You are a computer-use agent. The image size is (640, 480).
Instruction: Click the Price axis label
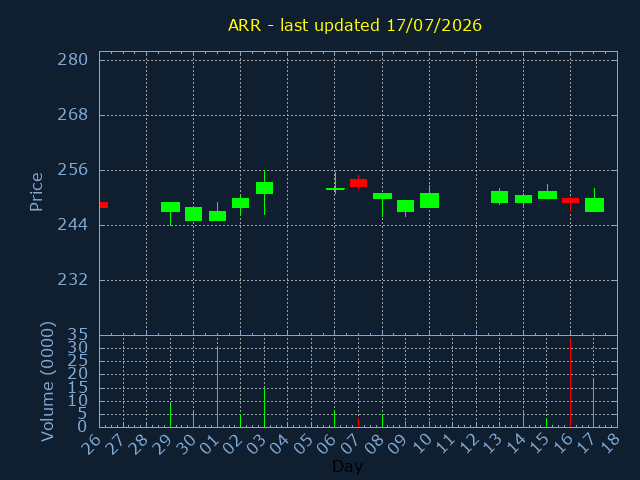coord(36,192)
